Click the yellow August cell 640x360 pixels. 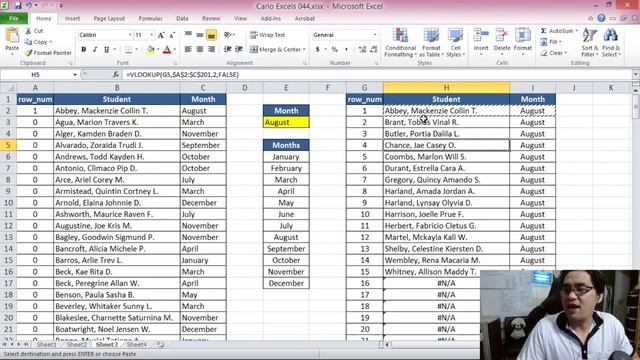286,122
